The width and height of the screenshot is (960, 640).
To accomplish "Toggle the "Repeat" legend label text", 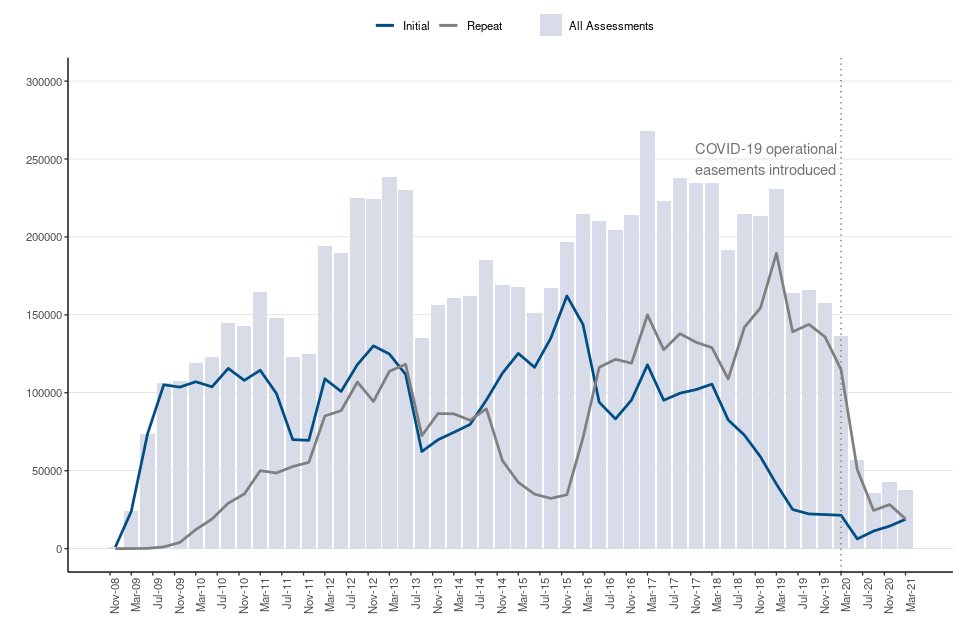I will [x=485, y=26].
